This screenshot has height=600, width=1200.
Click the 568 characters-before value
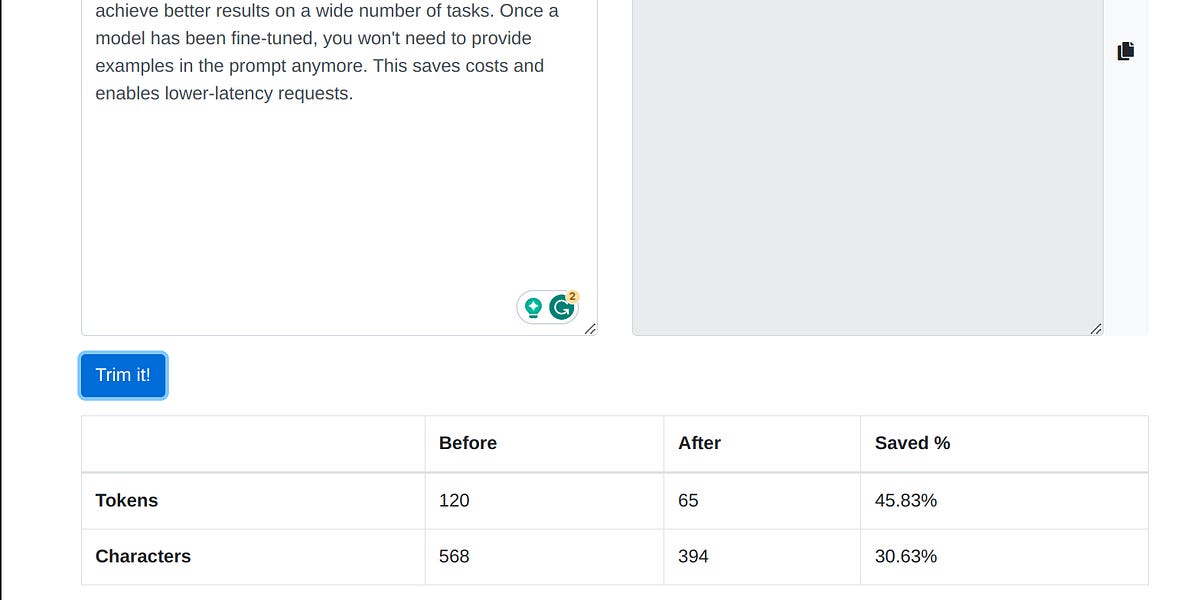click(x=454, y=557)
